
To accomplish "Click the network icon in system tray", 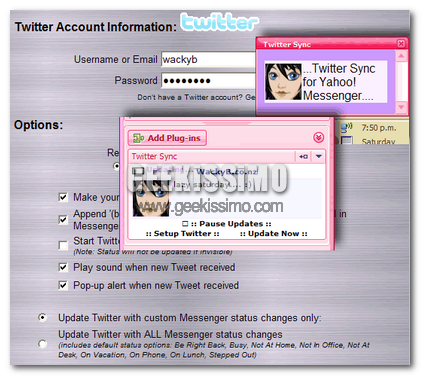I will coord(346,127).
